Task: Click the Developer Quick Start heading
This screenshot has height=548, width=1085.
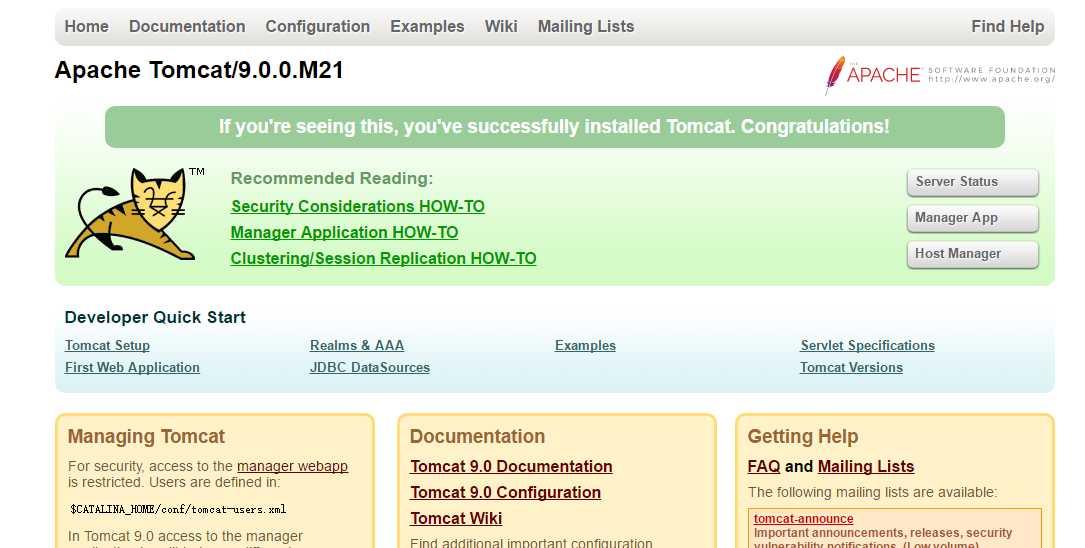Action: pyautogui.click(x=155, y=318)
